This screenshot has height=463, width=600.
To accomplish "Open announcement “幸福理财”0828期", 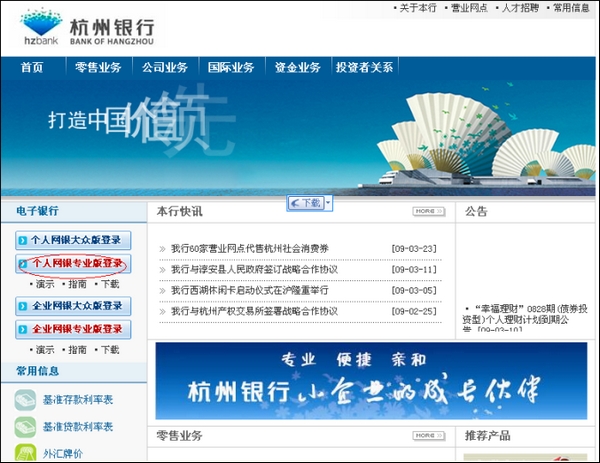I will (x=525, y=317).
